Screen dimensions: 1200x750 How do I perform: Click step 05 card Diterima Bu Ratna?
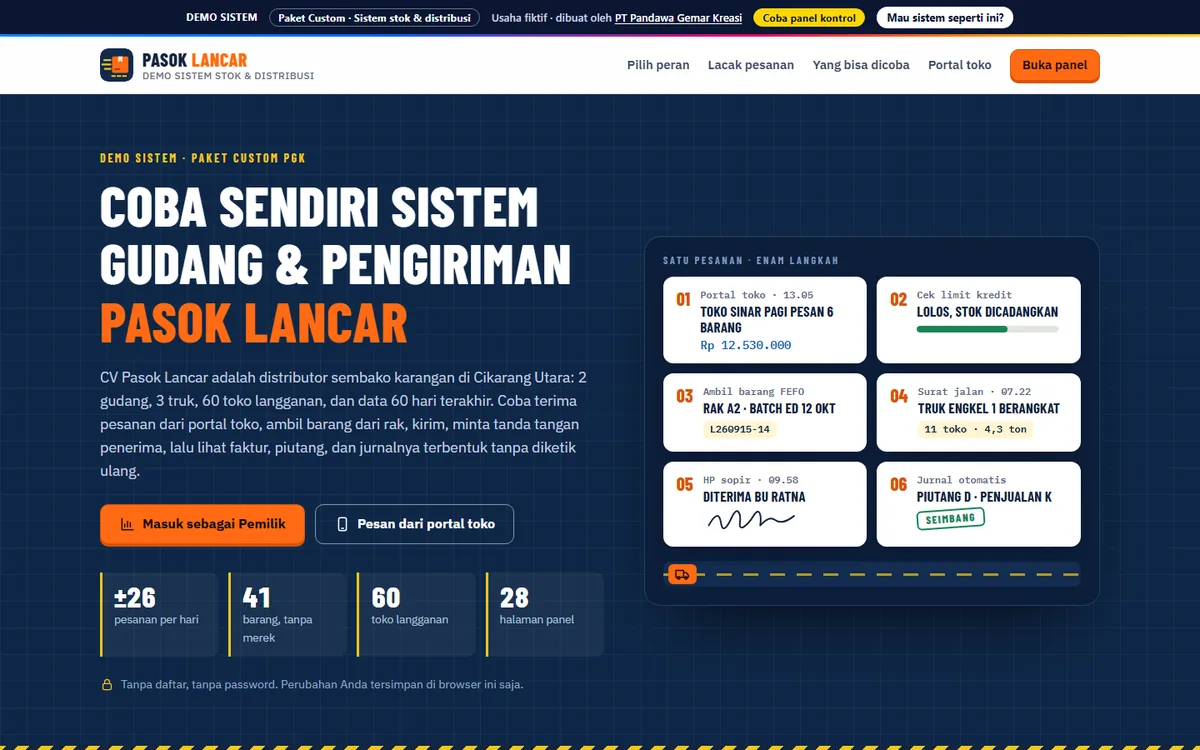(x=765, y=504)
